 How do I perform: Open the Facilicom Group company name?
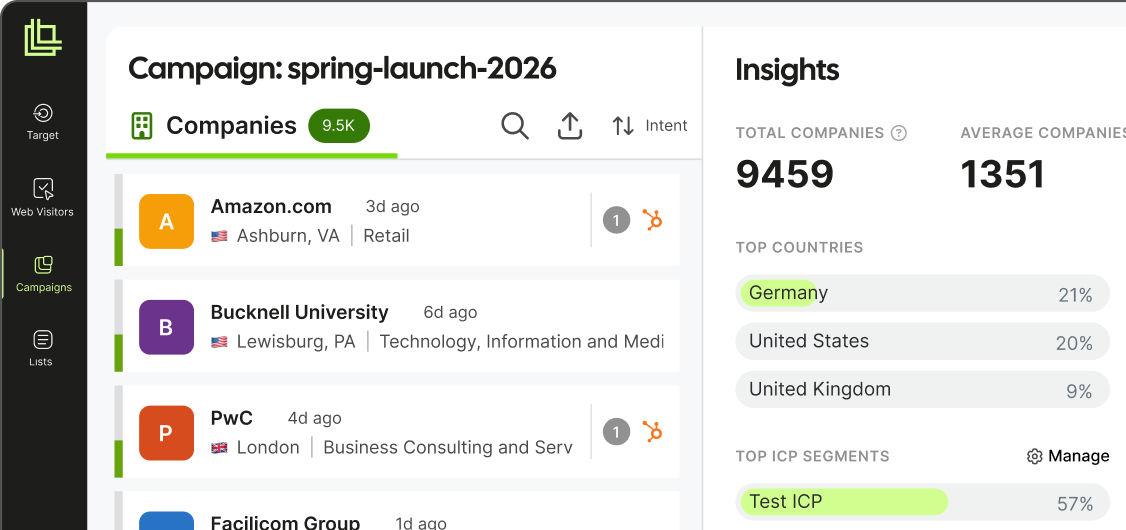click(285, 523)
